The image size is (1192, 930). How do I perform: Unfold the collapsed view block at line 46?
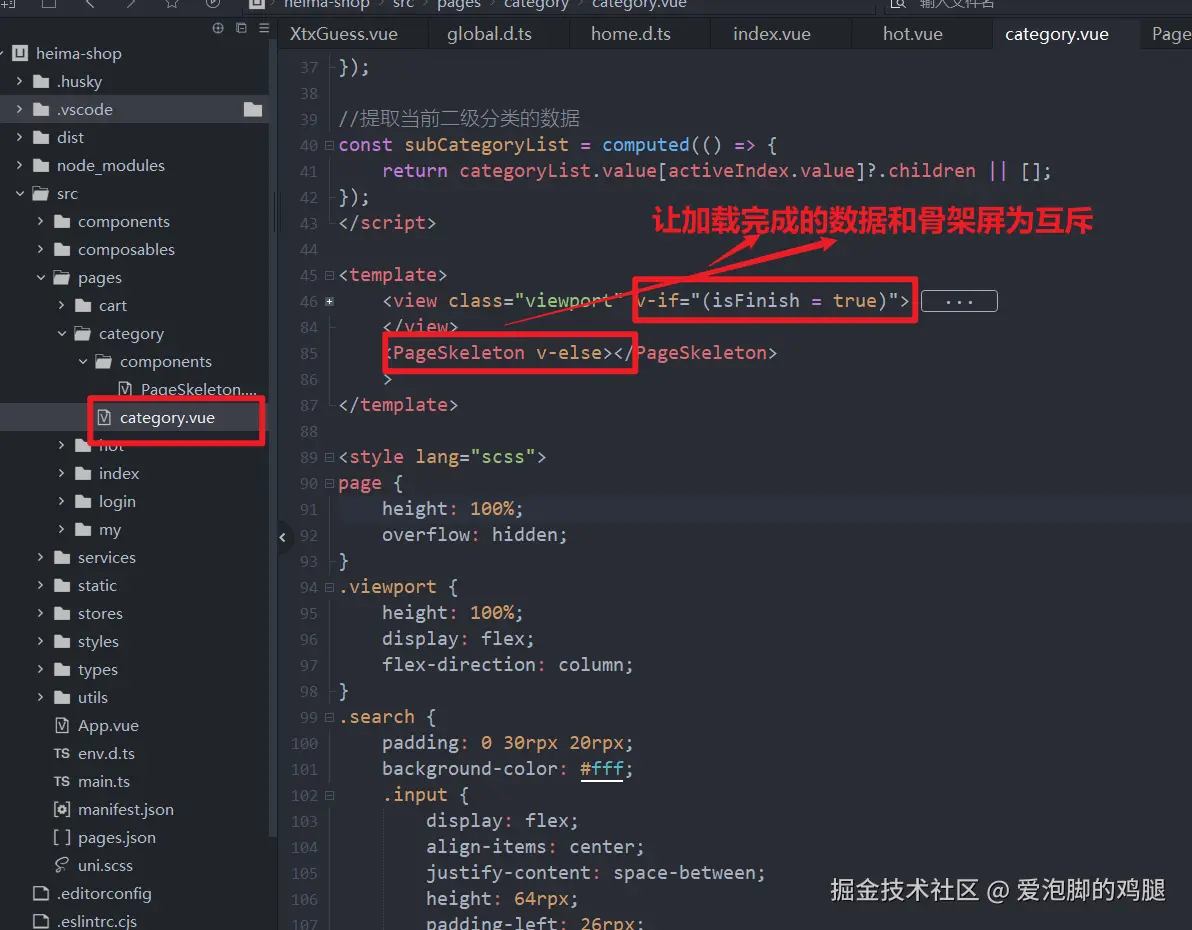[x=329, y=301]
